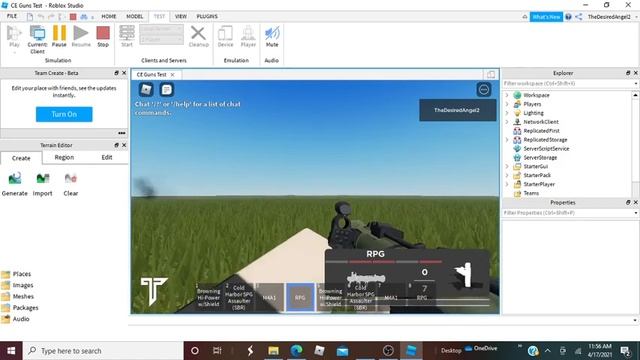This screenshot has width=640, height=360.
Task: Select the TEST ribbon tab
Action: coord(159,16)
